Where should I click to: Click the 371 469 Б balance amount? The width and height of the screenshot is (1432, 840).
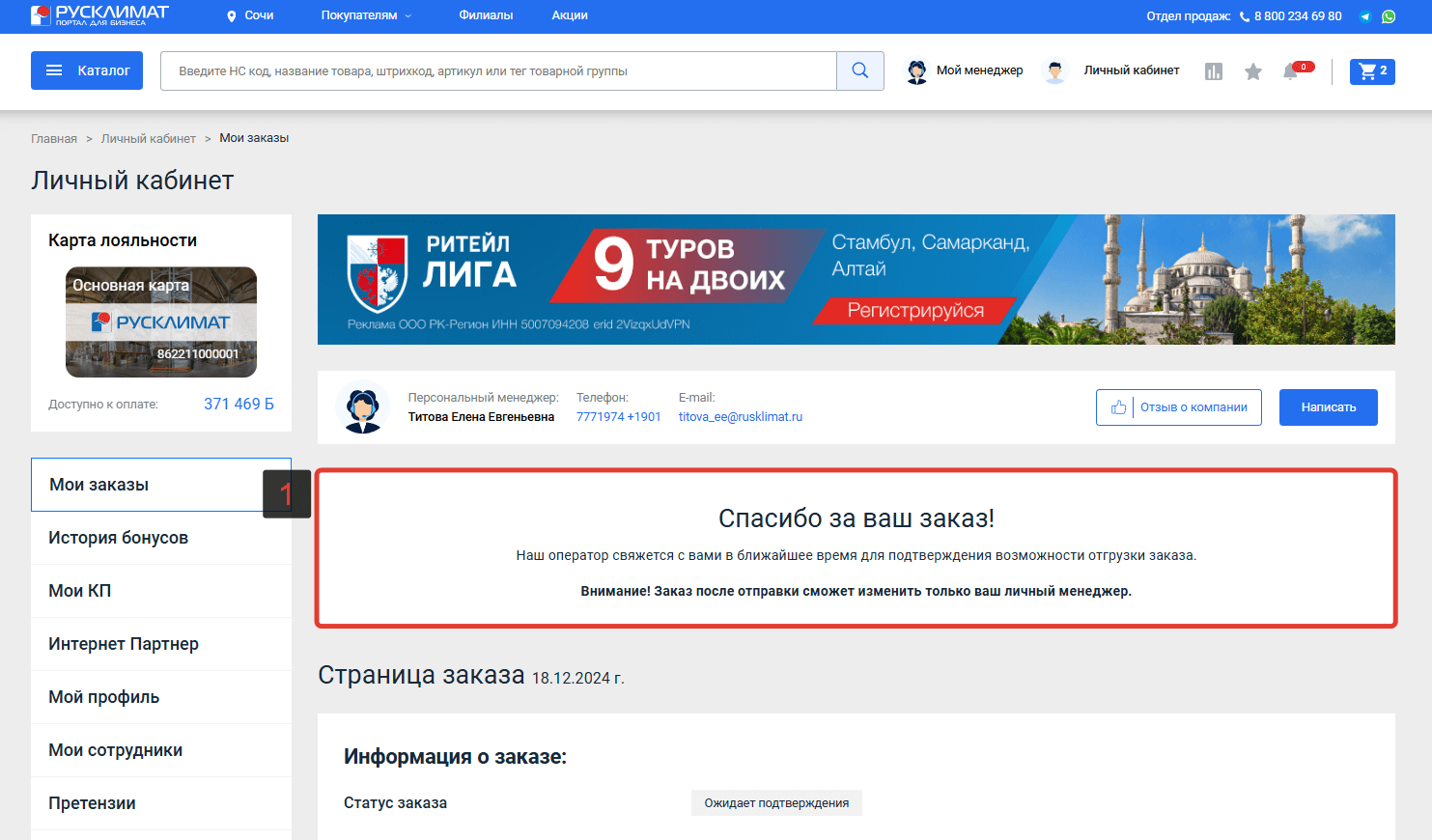(x=239, y=404)
